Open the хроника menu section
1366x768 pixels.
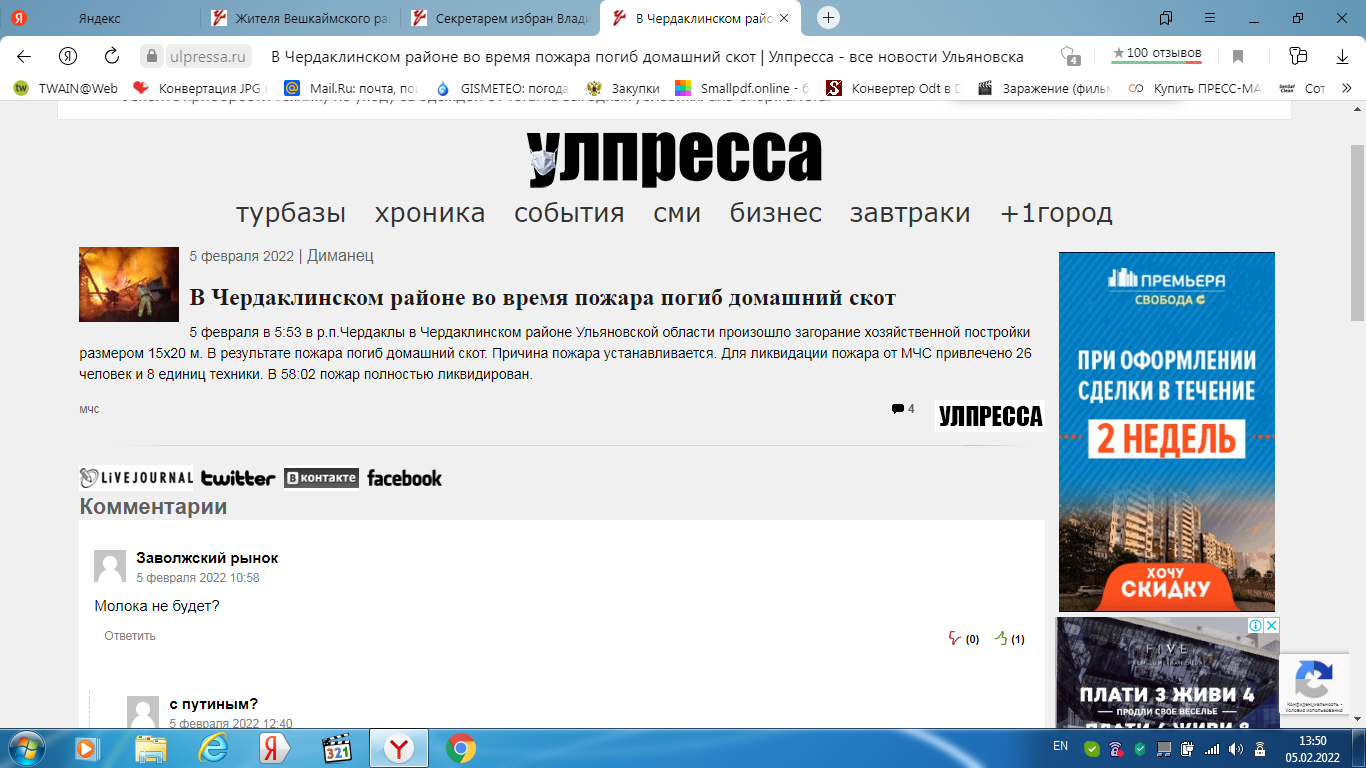click(430, 213)
